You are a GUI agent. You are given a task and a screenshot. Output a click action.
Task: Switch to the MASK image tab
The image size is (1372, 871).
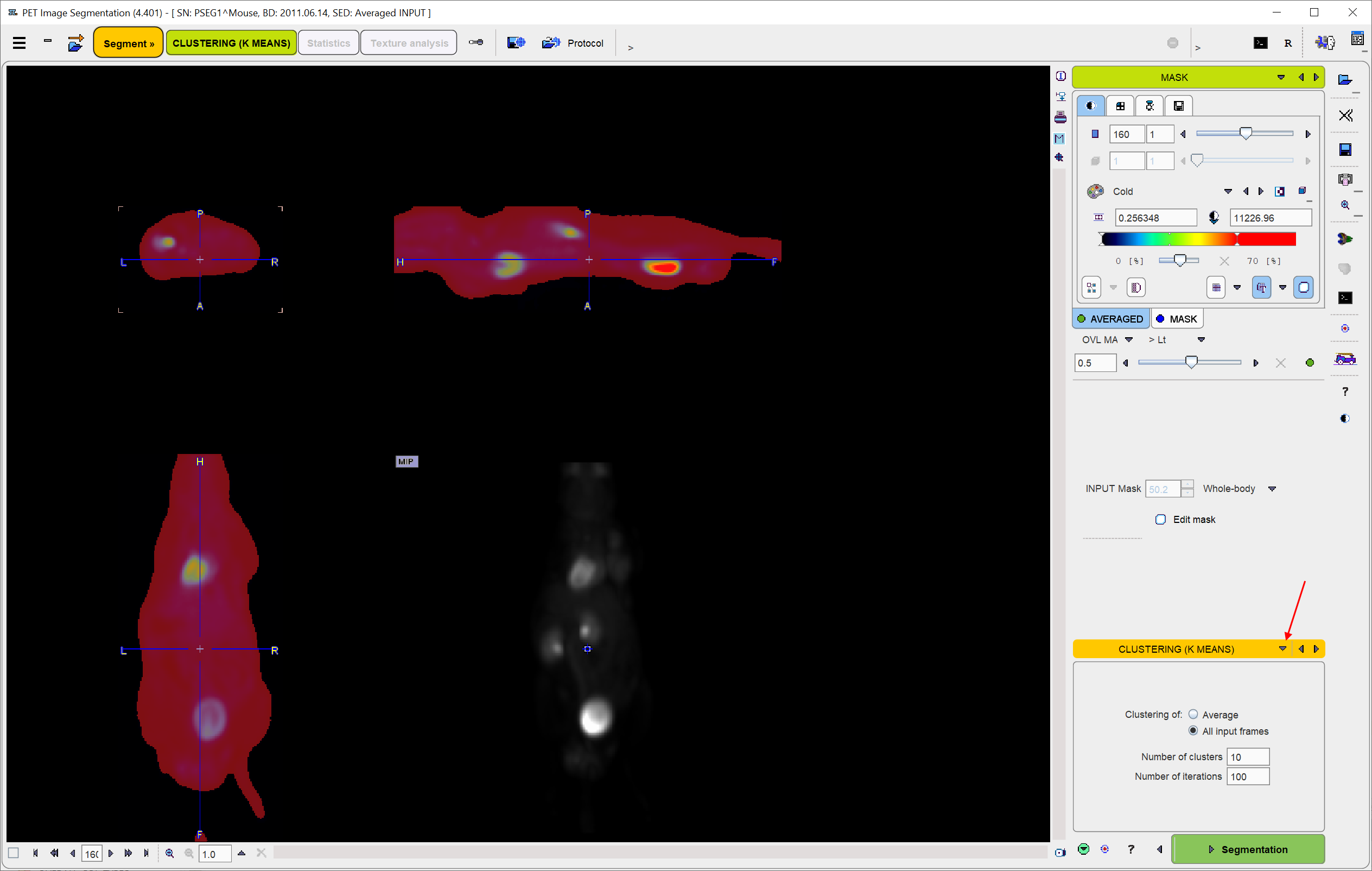pos(1177,319)
